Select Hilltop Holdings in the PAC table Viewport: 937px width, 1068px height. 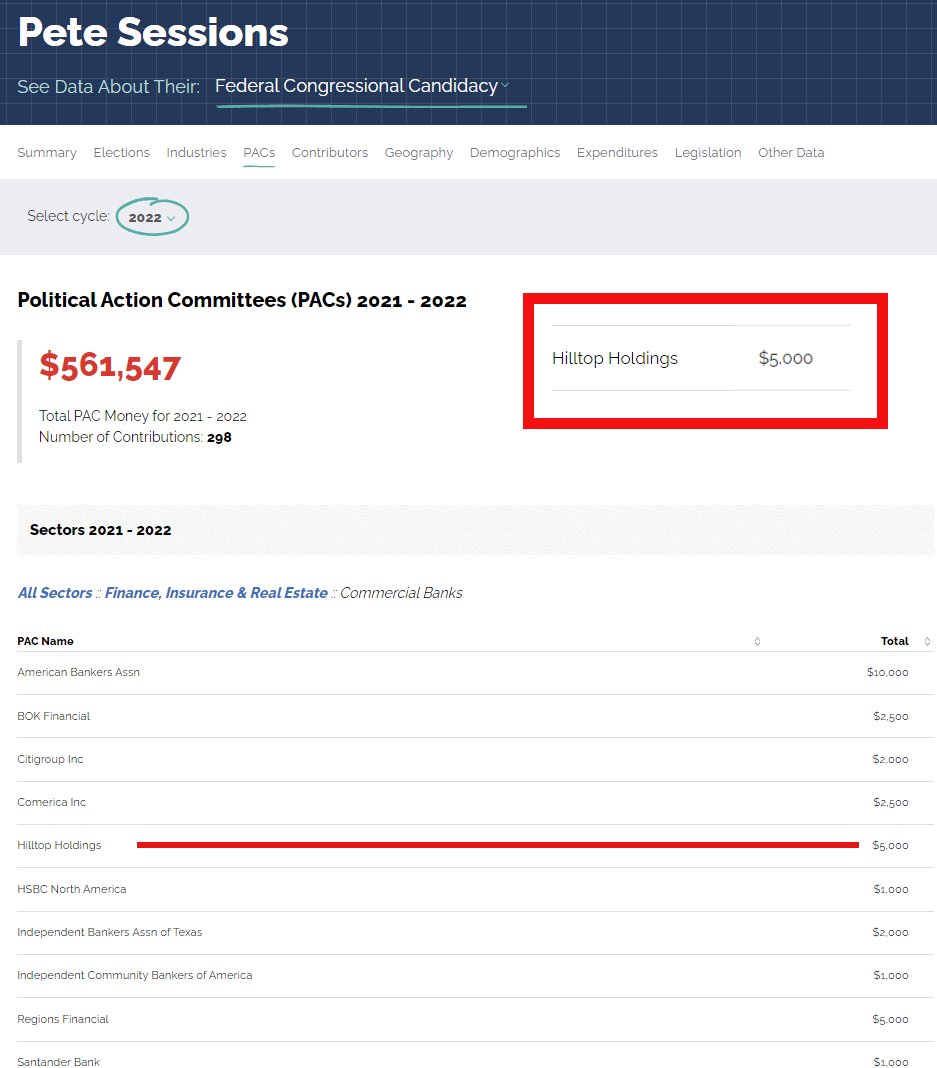click(475, 845)
